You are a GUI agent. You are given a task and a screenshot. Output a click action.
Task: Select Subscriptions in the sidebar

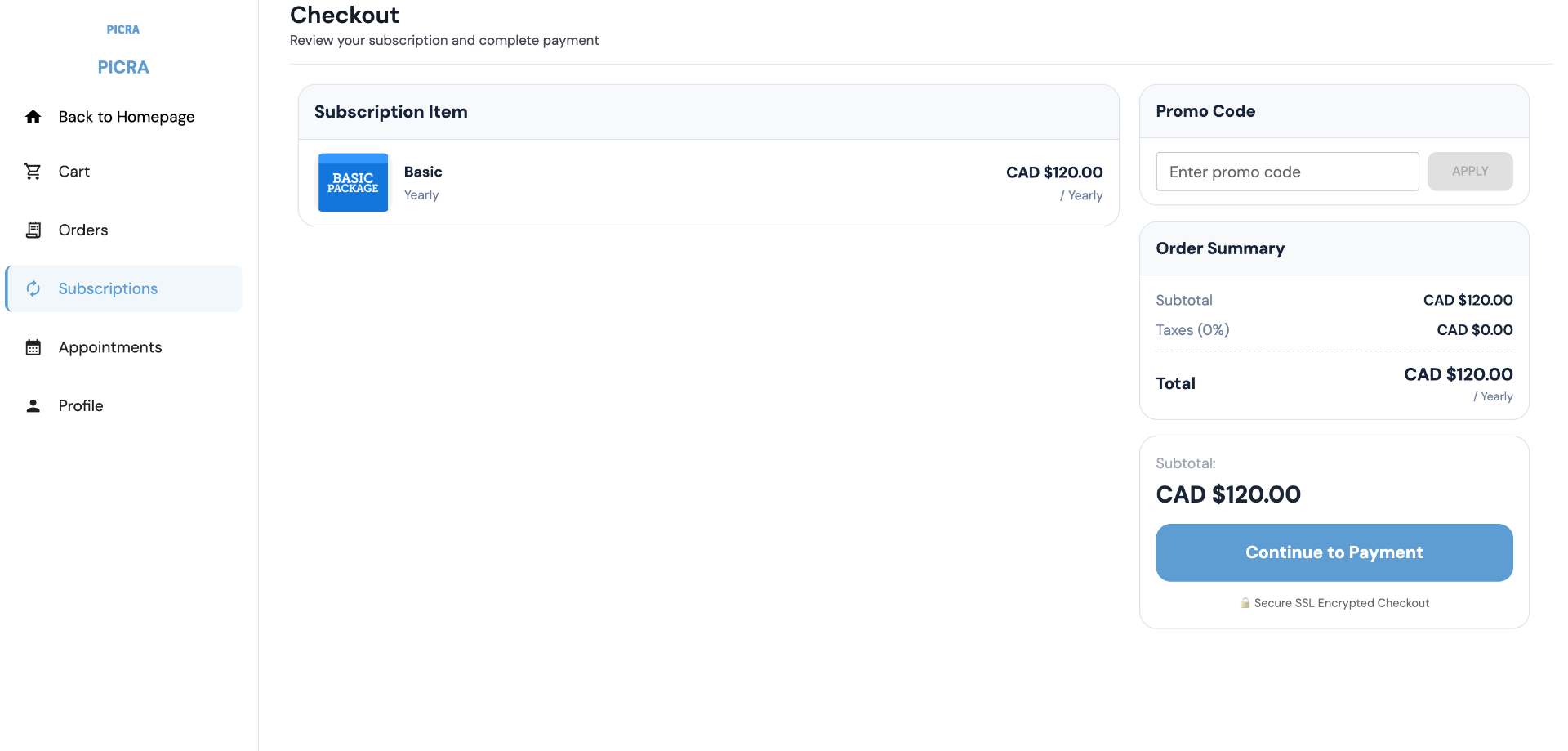[x=124, y=288]
